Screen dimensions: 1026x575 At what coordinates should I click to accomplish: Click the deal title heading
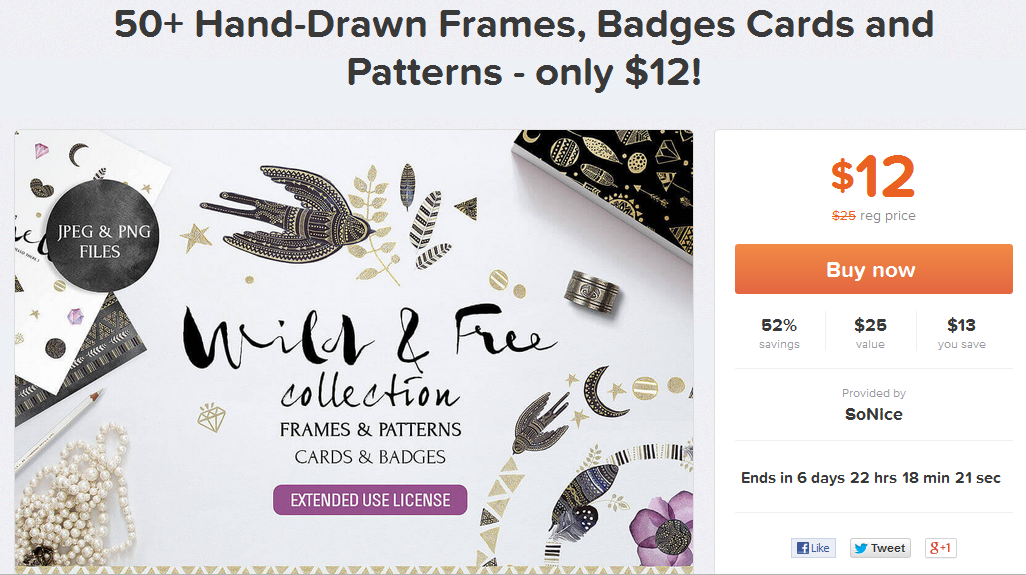pyautogui.click(x=524, y=48)
